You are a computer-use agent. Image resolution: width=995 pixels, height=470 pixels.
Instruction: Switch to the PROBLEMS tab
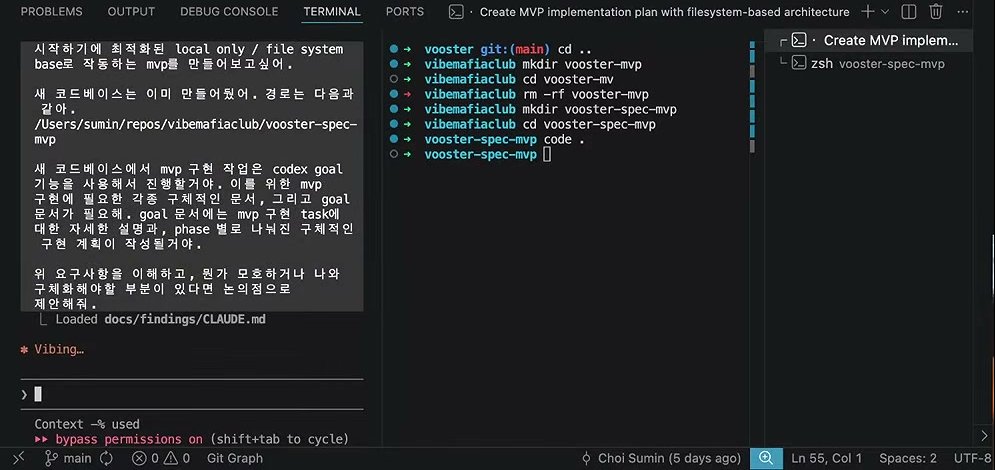click(51, 11)
